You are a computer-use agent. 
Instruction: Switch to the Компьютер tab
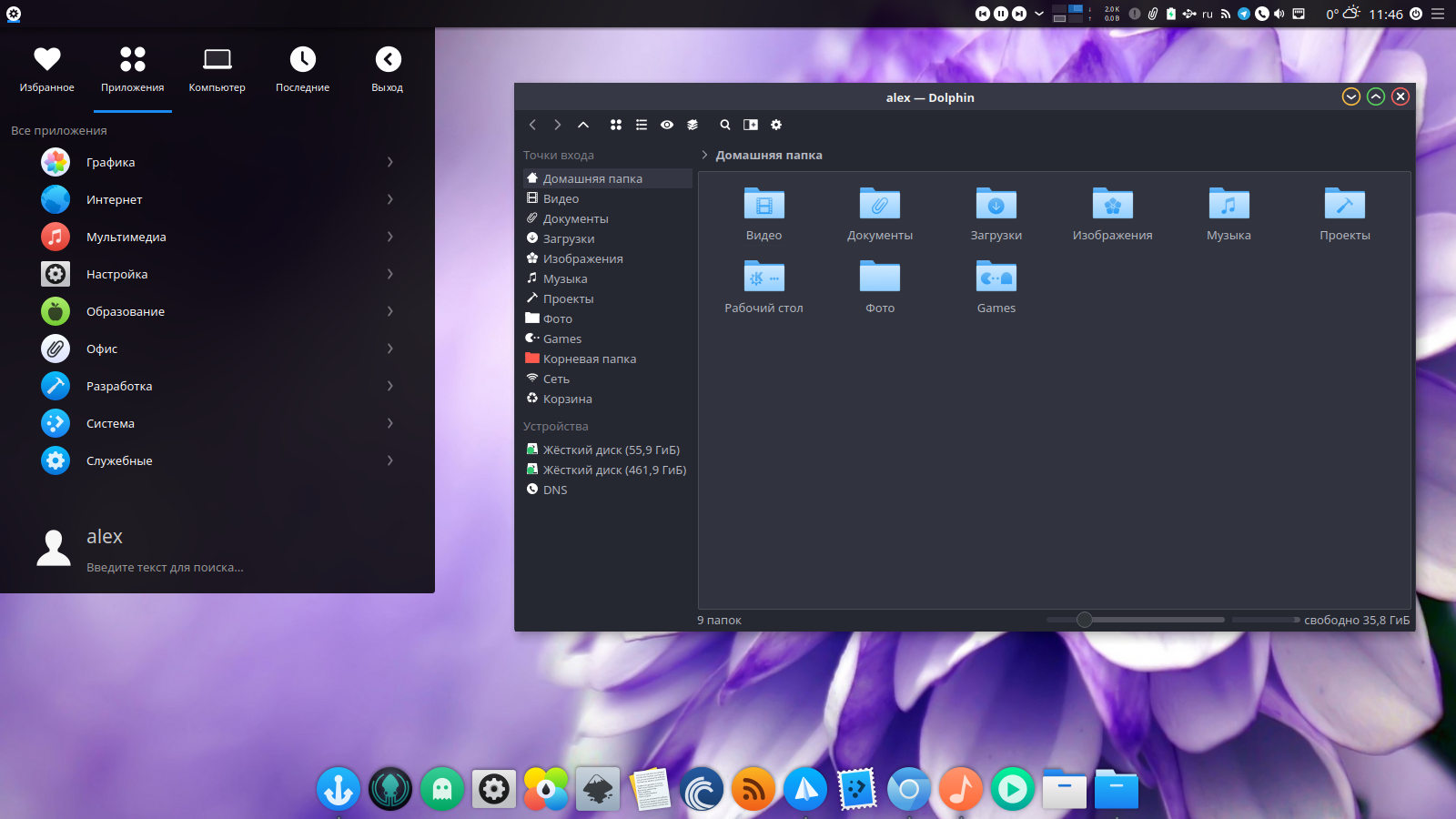tap(217, 69)
